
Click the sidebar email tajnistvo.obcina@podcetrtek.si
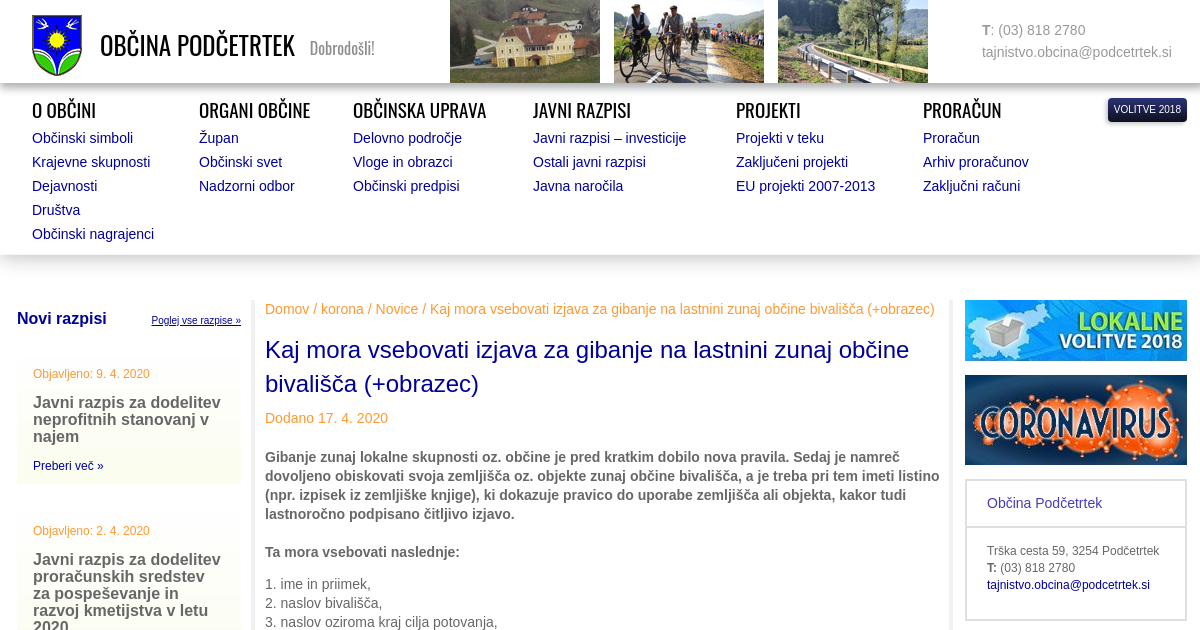(x=1068, y=585)
